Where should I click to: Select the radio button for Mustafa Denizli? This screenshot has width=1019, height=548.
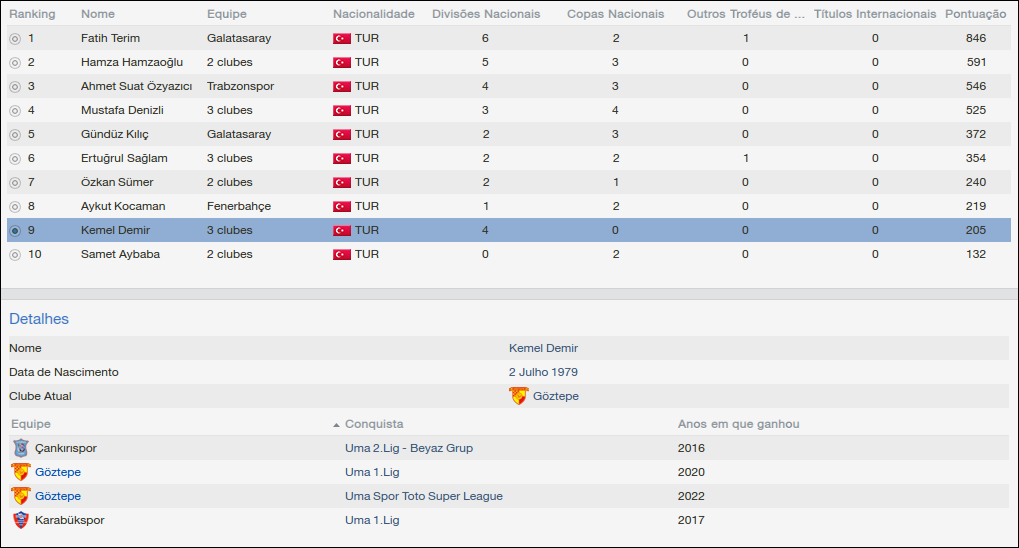tap(15, 110)
